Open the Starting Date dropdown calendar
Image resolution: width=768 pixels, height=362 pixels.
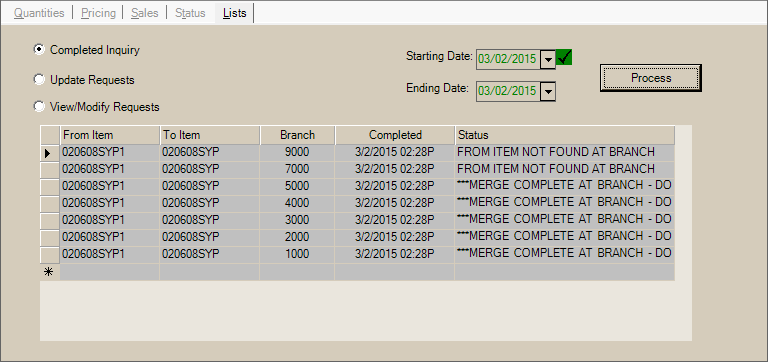[548, 59]
